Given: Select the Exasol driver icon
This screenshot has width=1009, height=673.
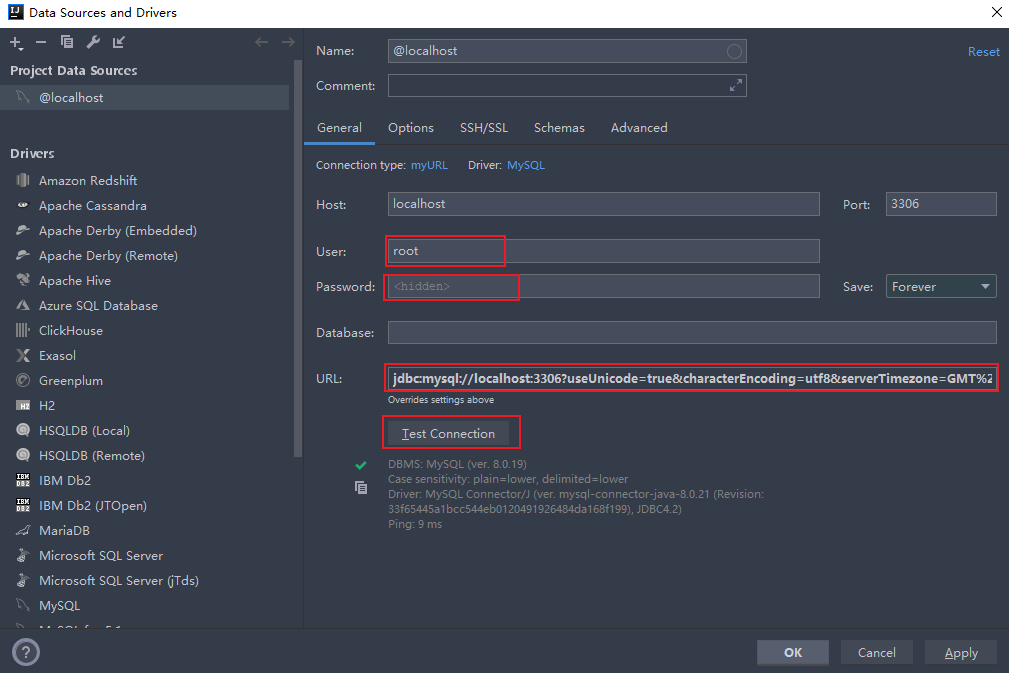Looking at the screenshot, I should (x=23, y=355).
